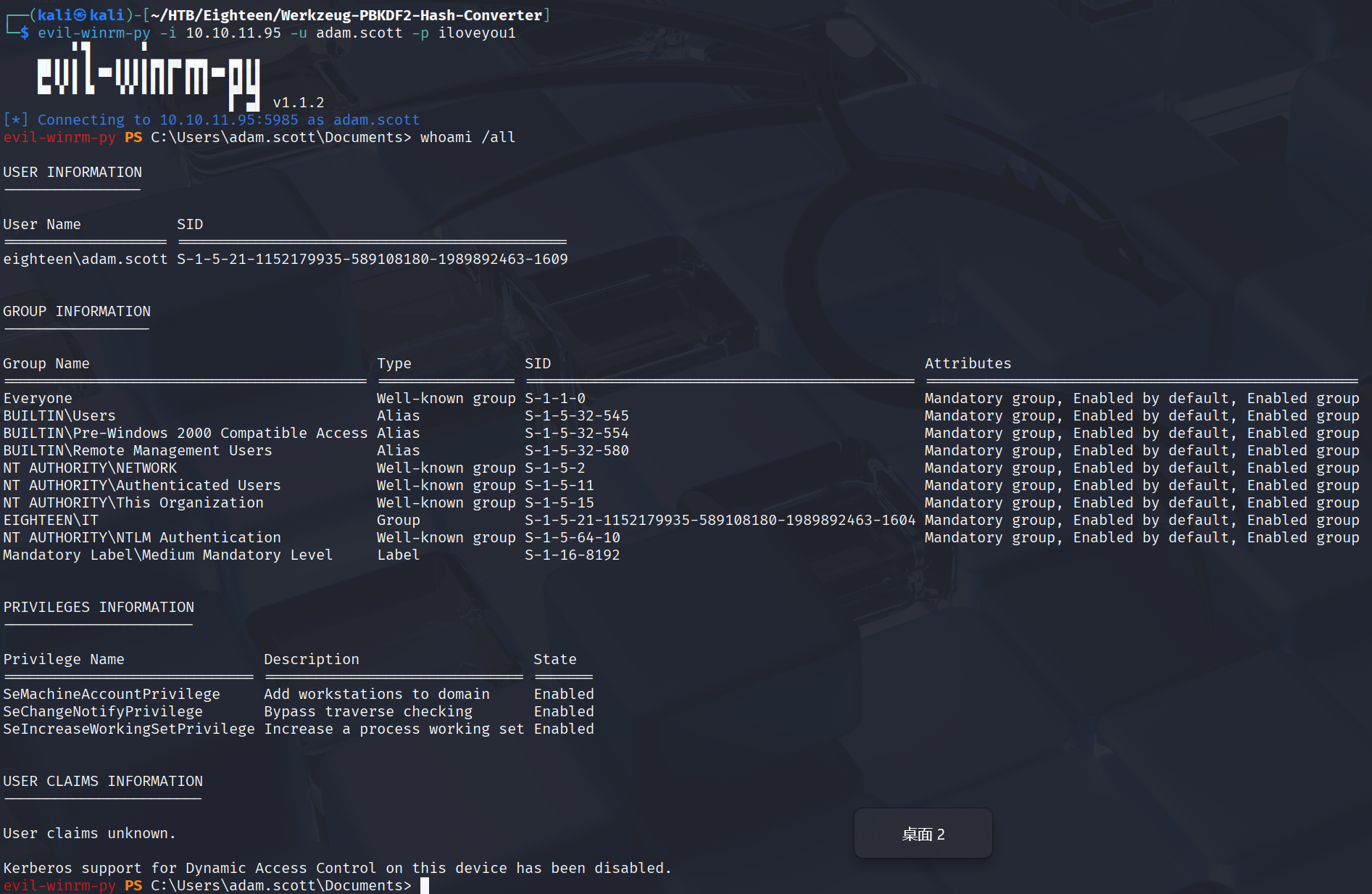1372x894 pixels.
Task: Click the IP address 10.10.11.95 in command
Action: (x=233, y=33)
